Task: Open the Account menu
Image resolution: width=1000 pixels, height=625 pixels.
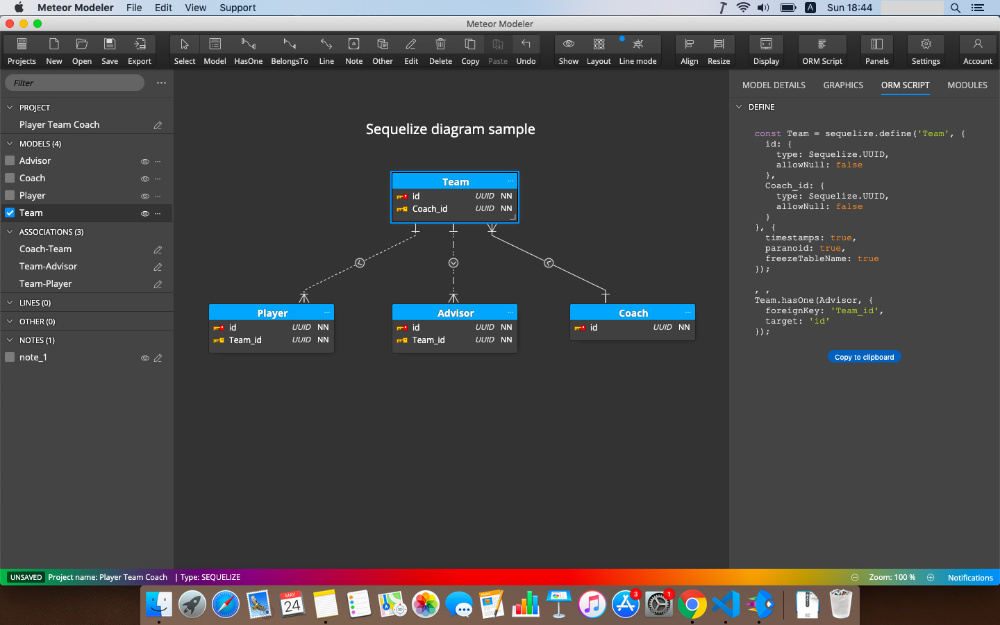Action: pyautogui.click(x=978, y=51)
